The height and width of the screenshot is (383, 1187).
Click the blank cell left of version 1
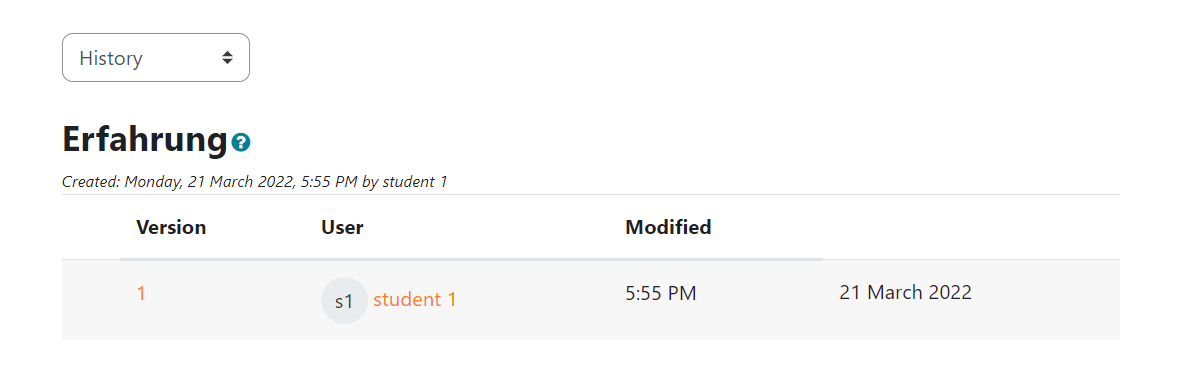pos(91,300)
